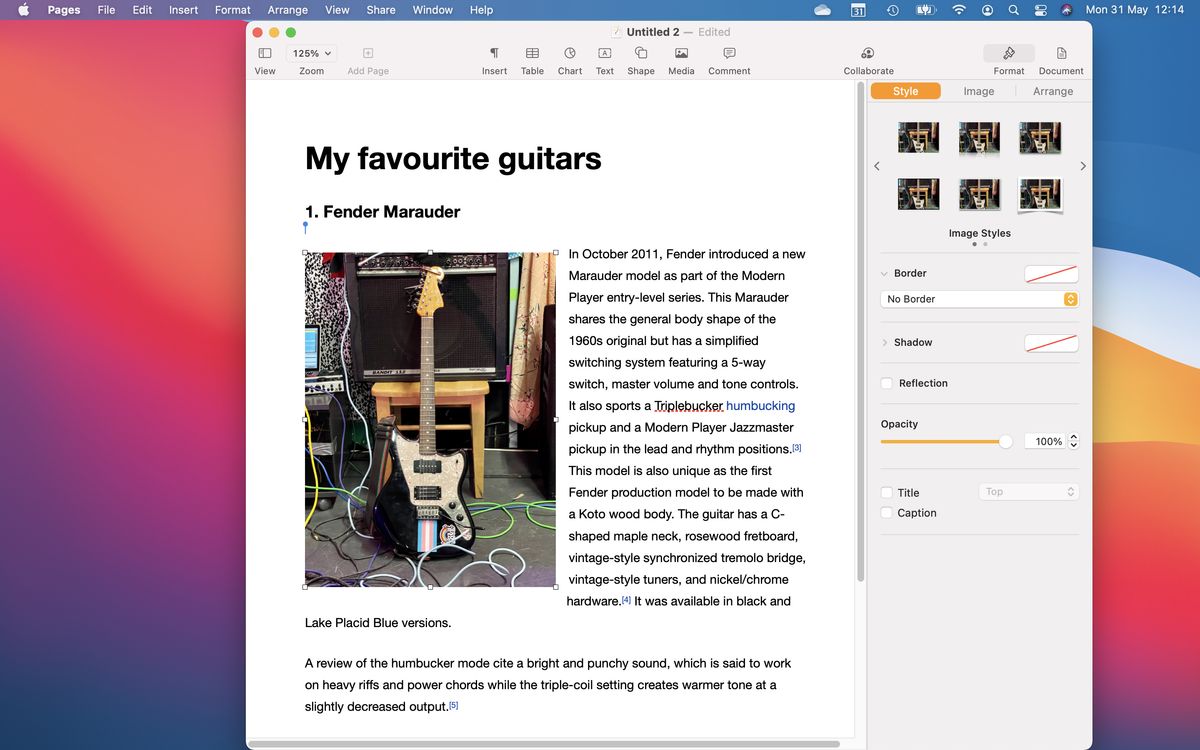
Task: Open the Collaborate options
Action: 867,58
